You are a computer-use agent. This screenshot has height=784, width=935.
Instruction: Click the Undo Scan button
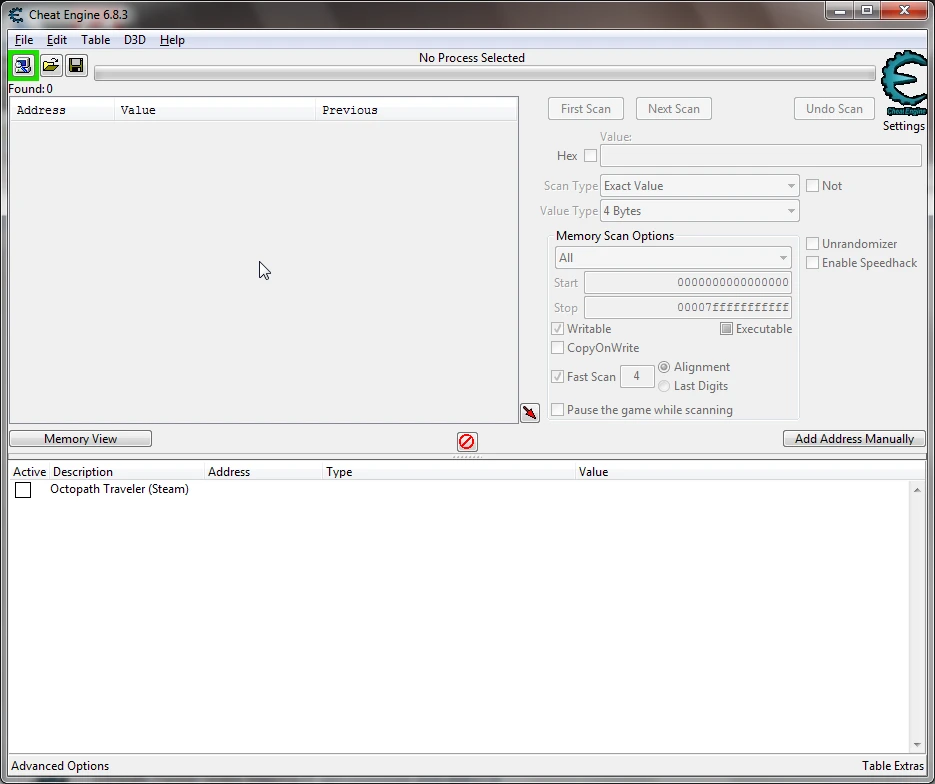click(x=834, y=109)
